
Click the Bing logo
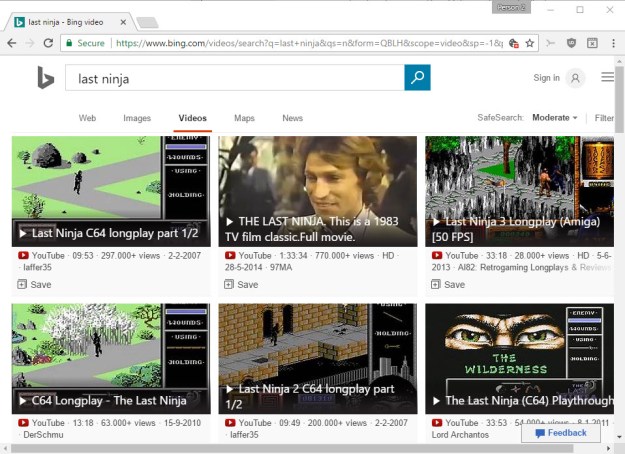[45, 77]
